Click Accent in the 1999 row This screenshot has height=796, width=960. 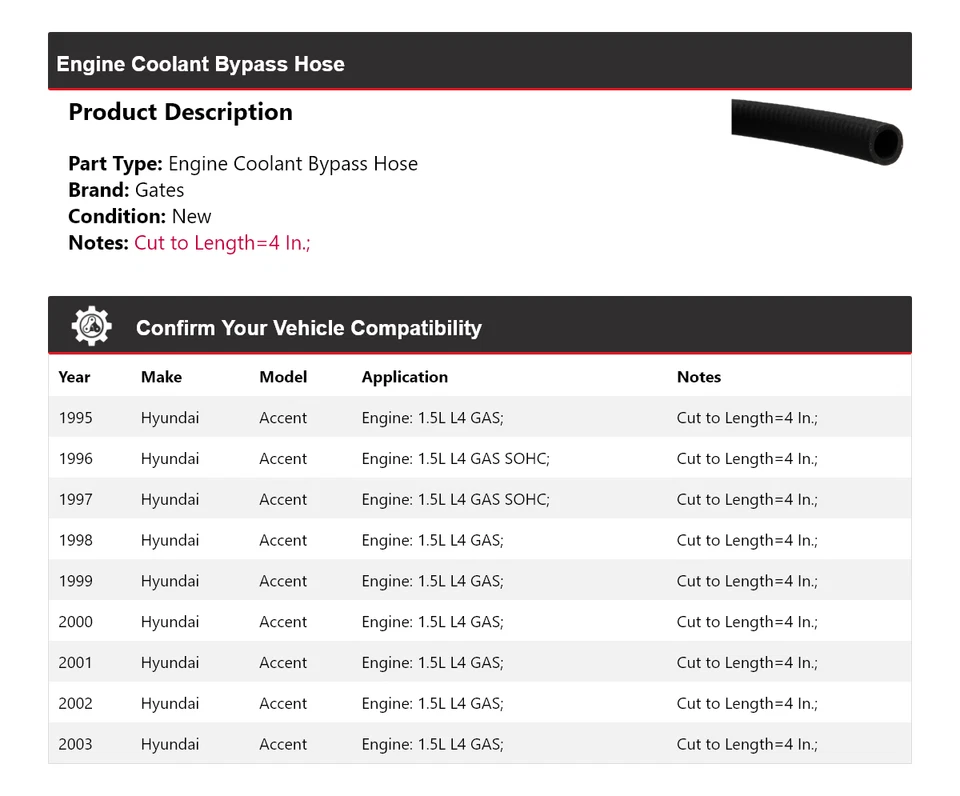tap(283, 581)
